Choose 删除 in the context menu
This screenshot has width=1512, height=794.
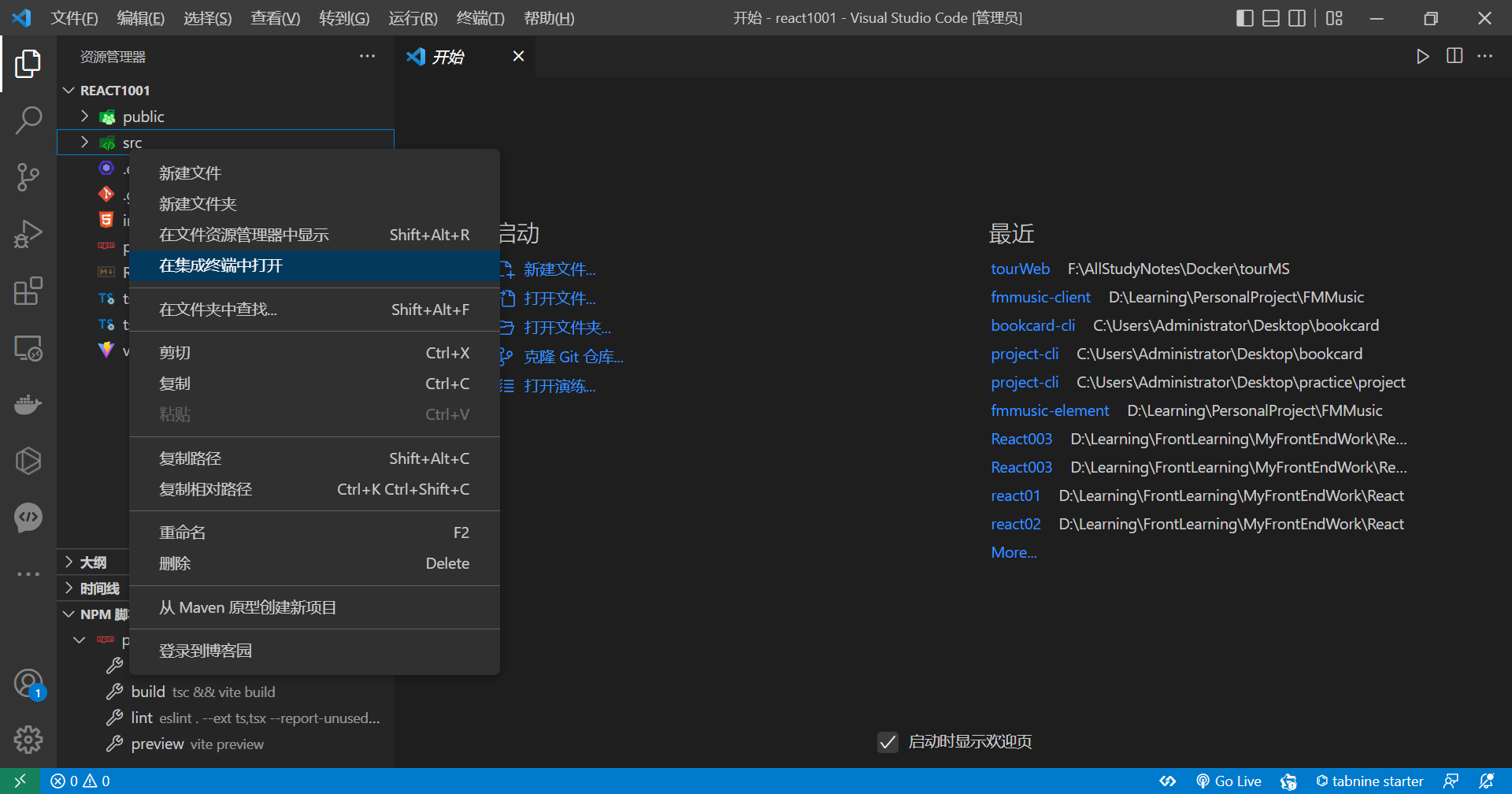(314, 563)
